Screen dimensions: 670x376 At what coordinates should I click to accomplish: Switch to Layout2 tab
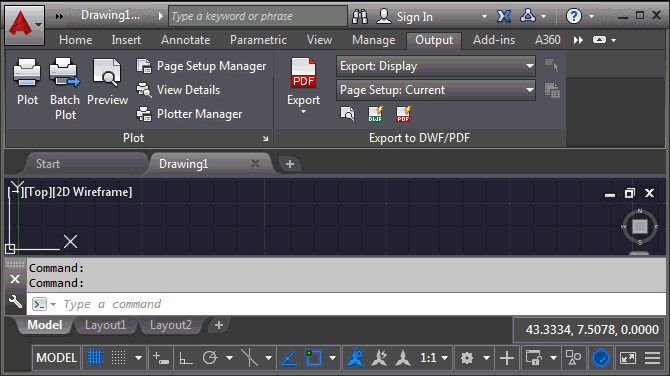coord(170,325)
